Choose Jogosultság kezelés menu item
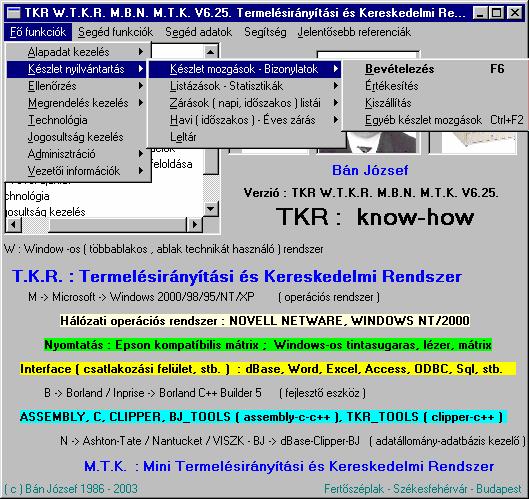This screenshot has width=529, height=499. point(76,137)
